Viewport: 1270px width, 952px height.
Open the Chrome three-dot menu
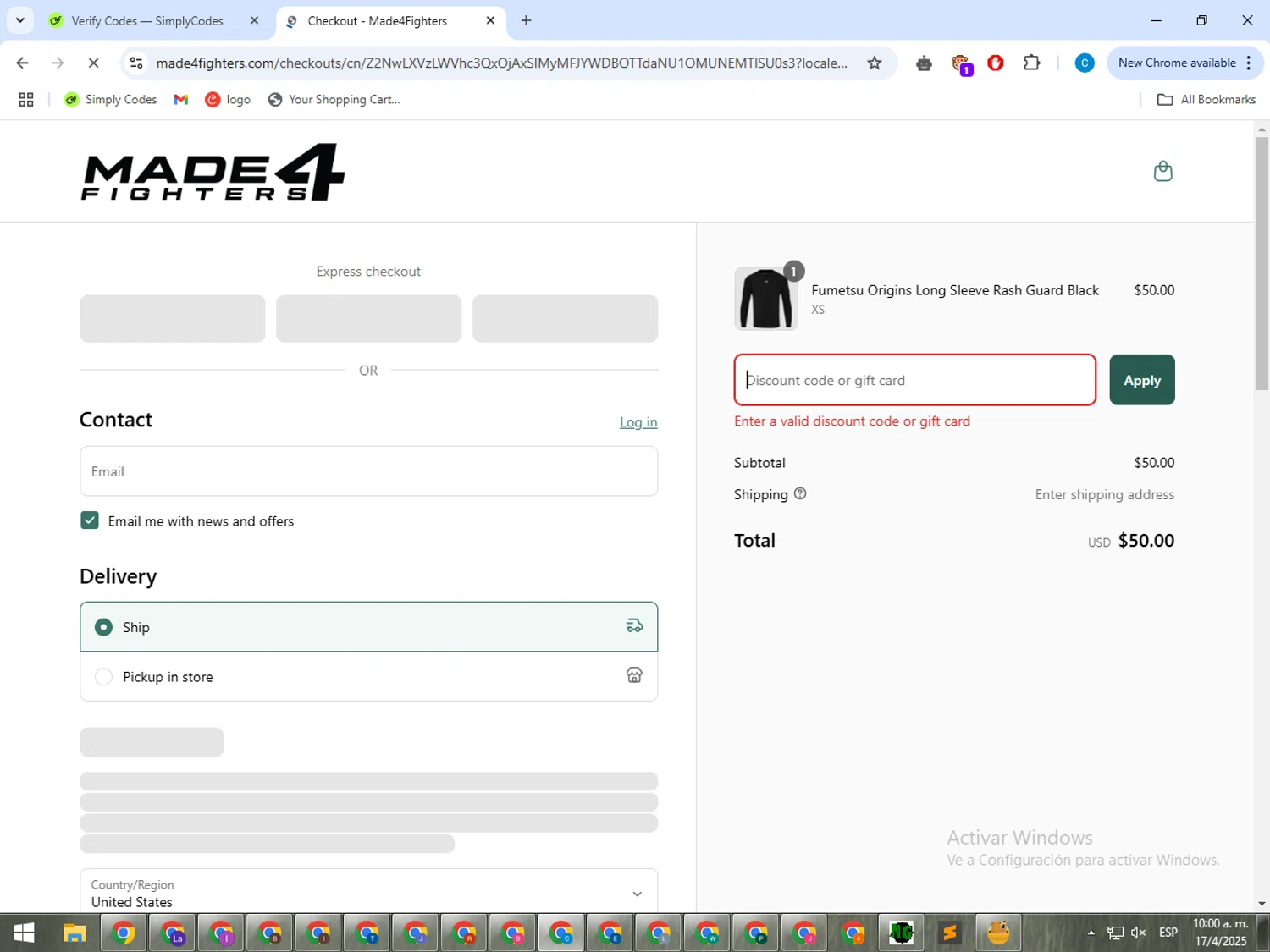[x=1249, y=63]
